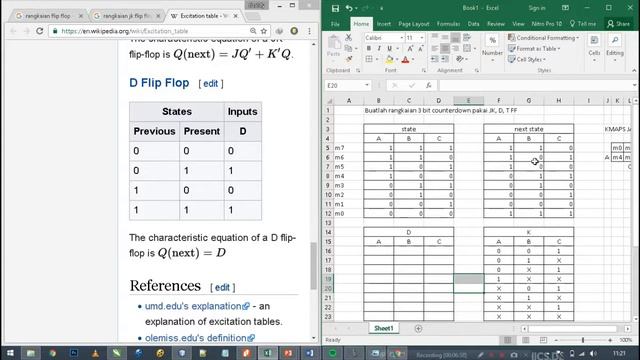This screenshot has width=640, height=360.
Task: Switch to View ribbon tab
Action: tap(518, 24)
